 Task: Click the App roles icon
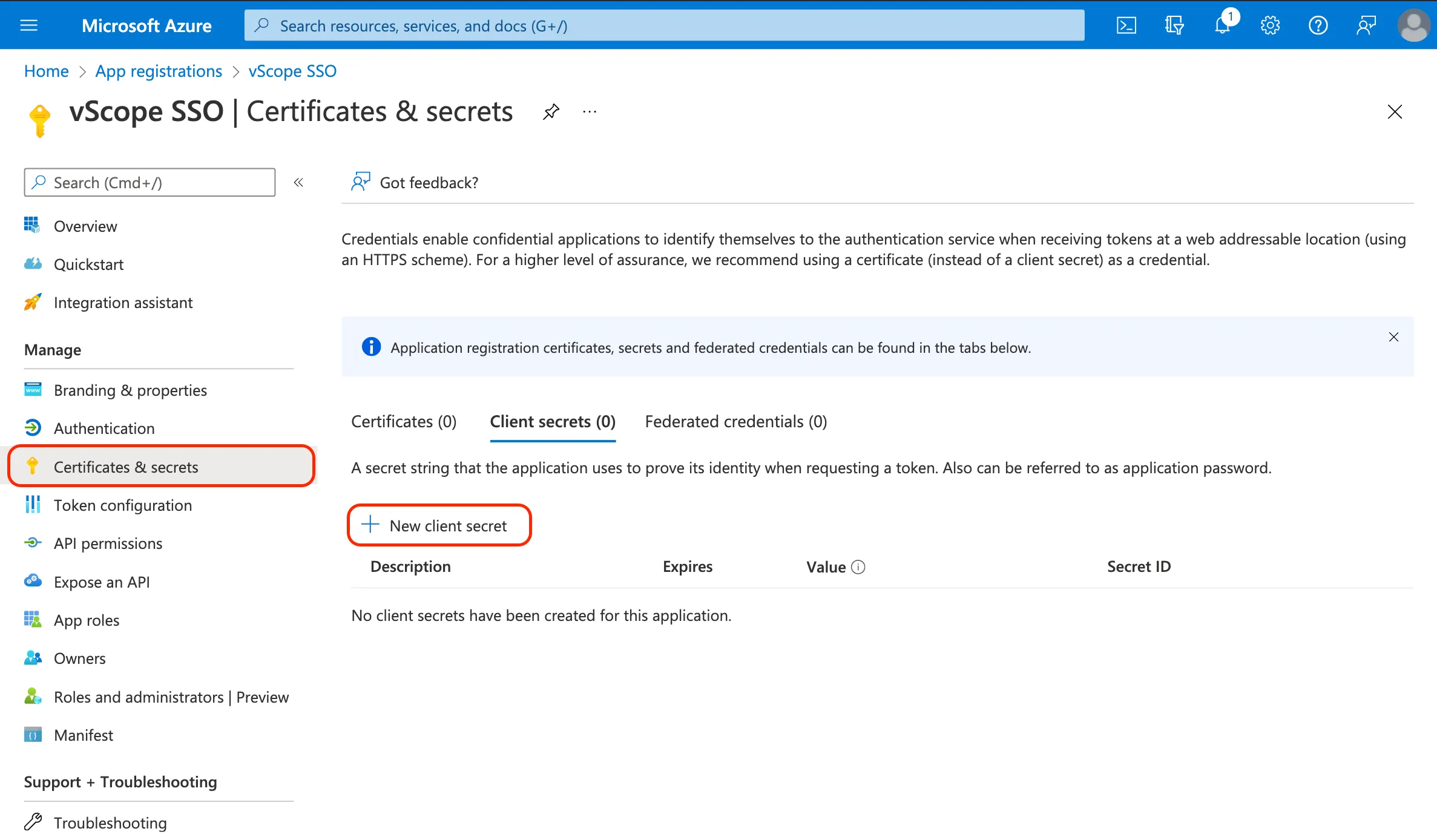pyautogui.click(x=33, y=619)
